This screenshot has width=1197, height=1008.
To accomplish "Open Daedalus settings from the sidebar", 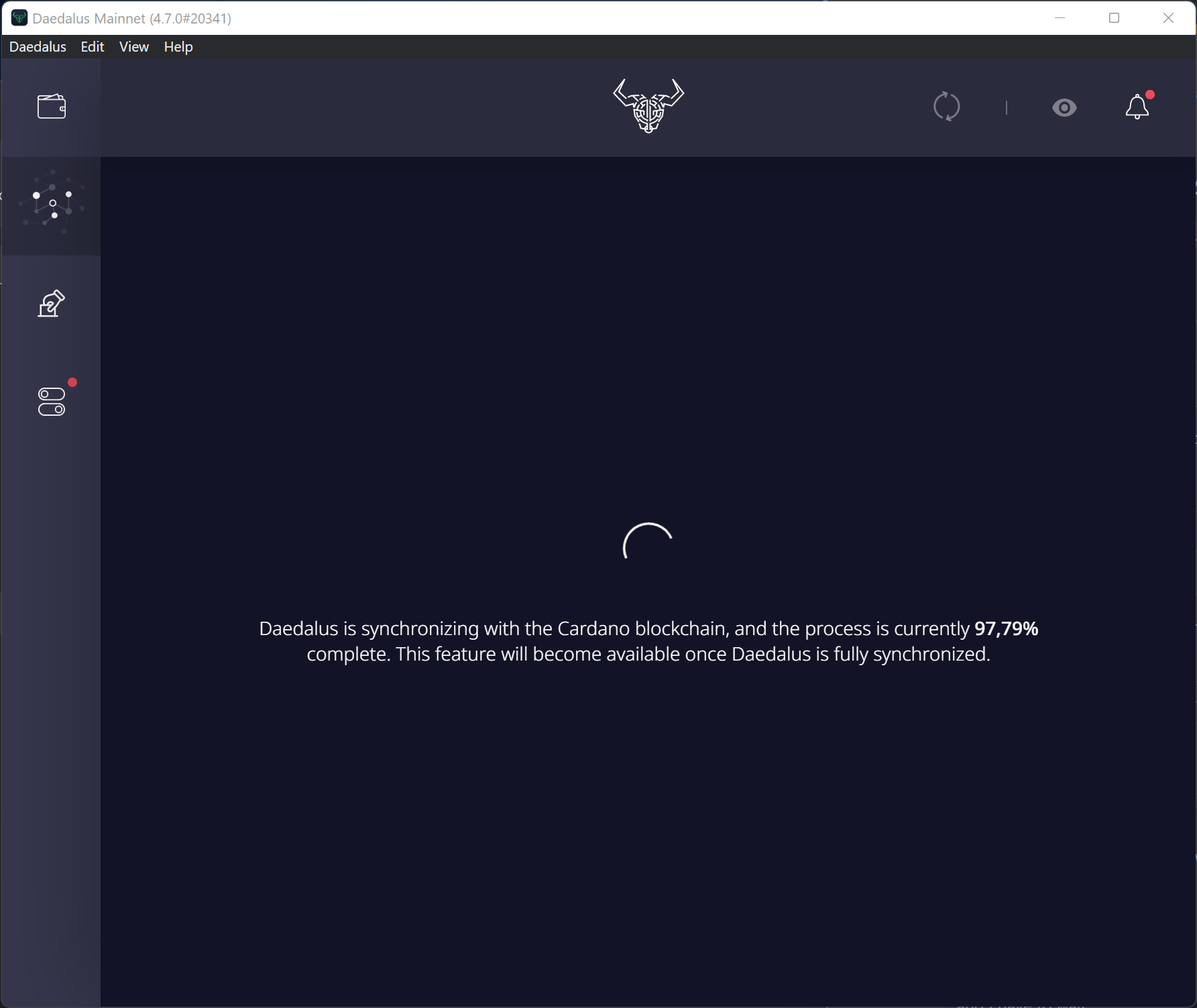I will coord(51,400).
